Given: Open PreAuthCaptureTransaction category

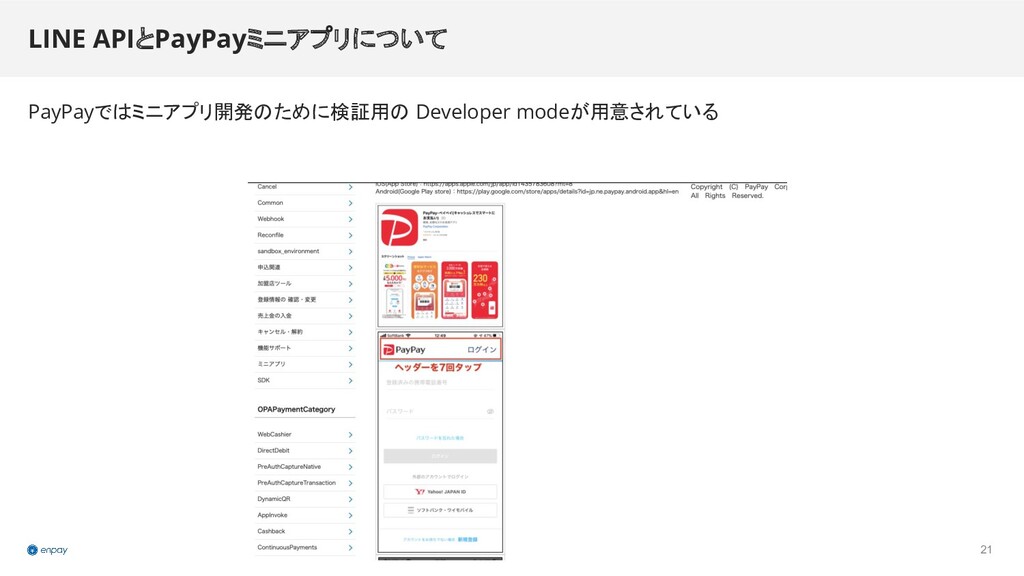Looking at the screenshot, I should (305, 483).
